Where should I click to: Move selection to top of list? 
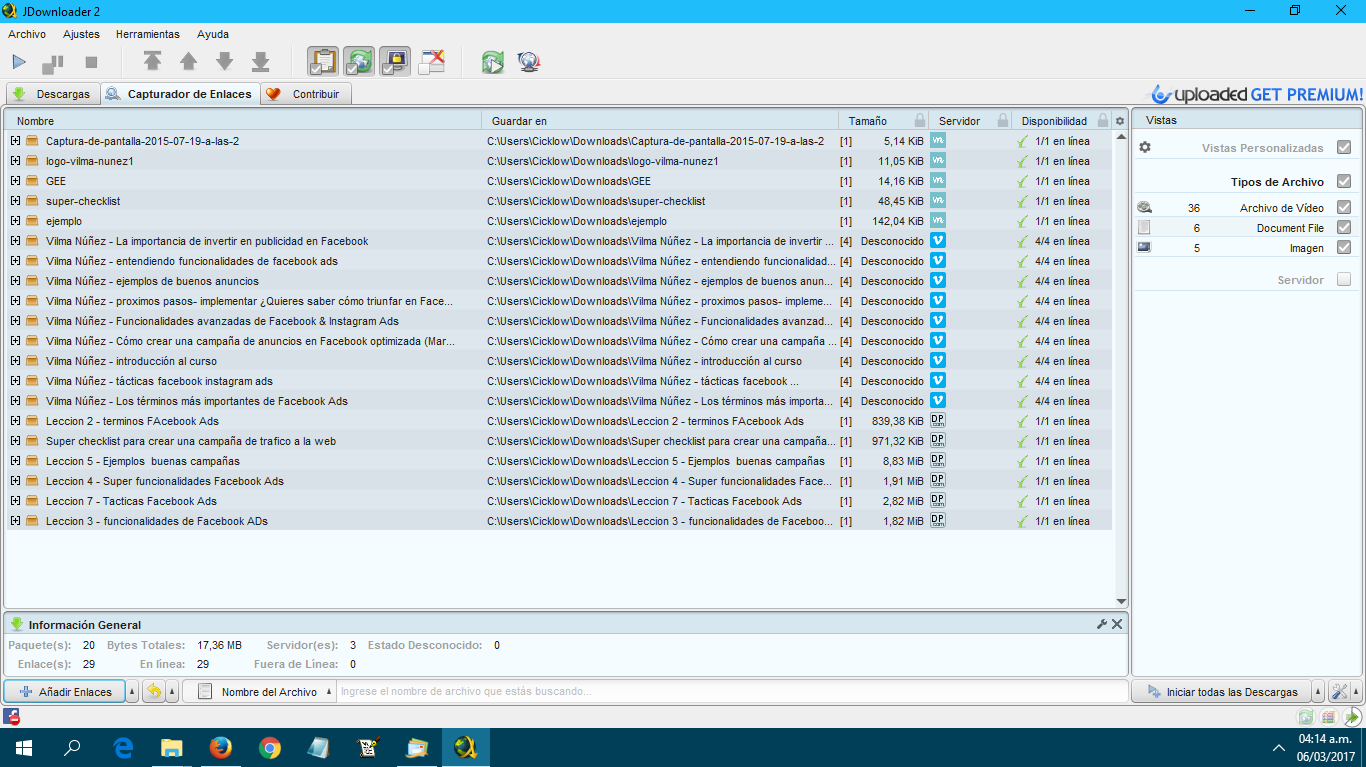point(152,62)
